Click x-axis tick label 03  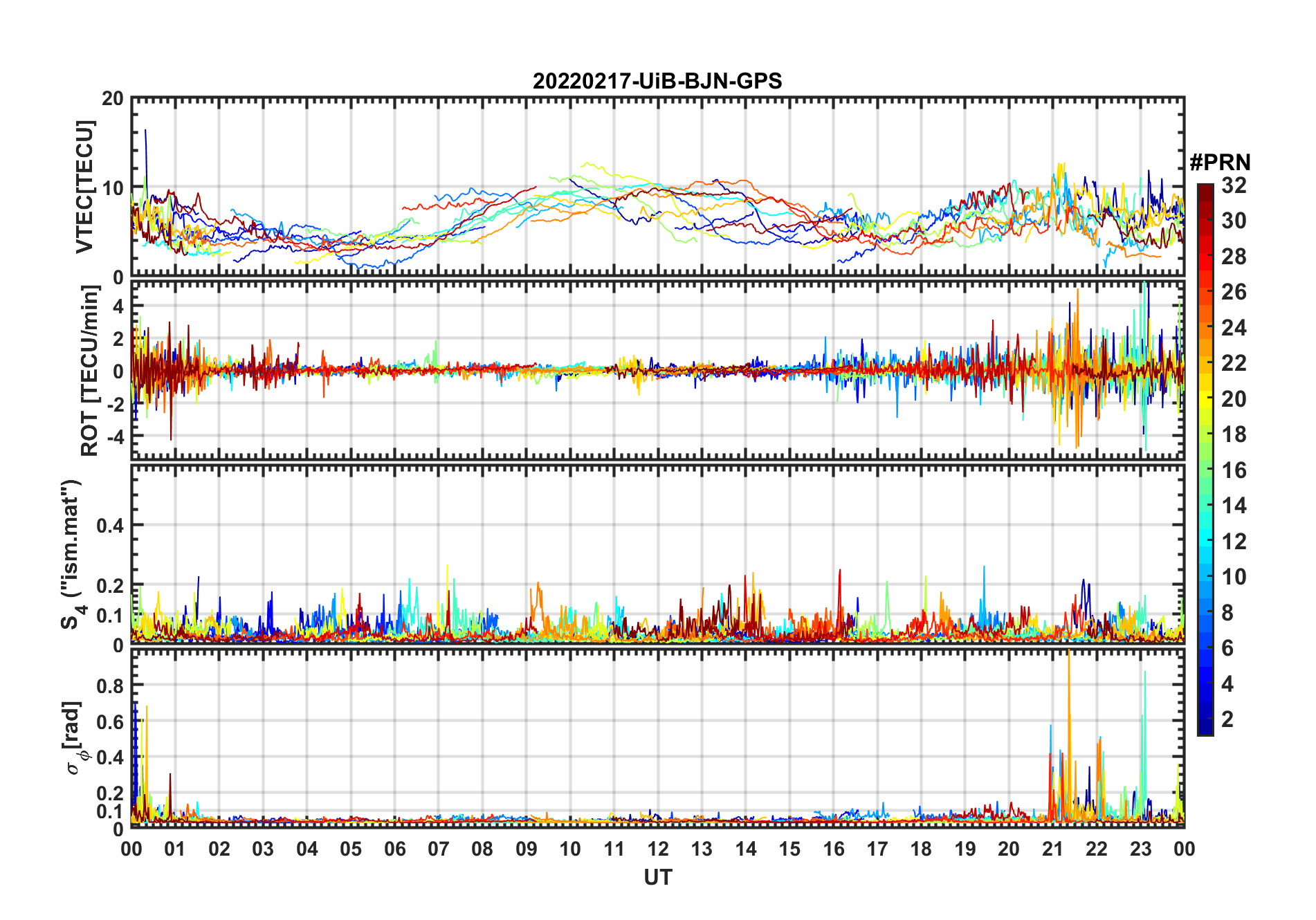(263, 849)
